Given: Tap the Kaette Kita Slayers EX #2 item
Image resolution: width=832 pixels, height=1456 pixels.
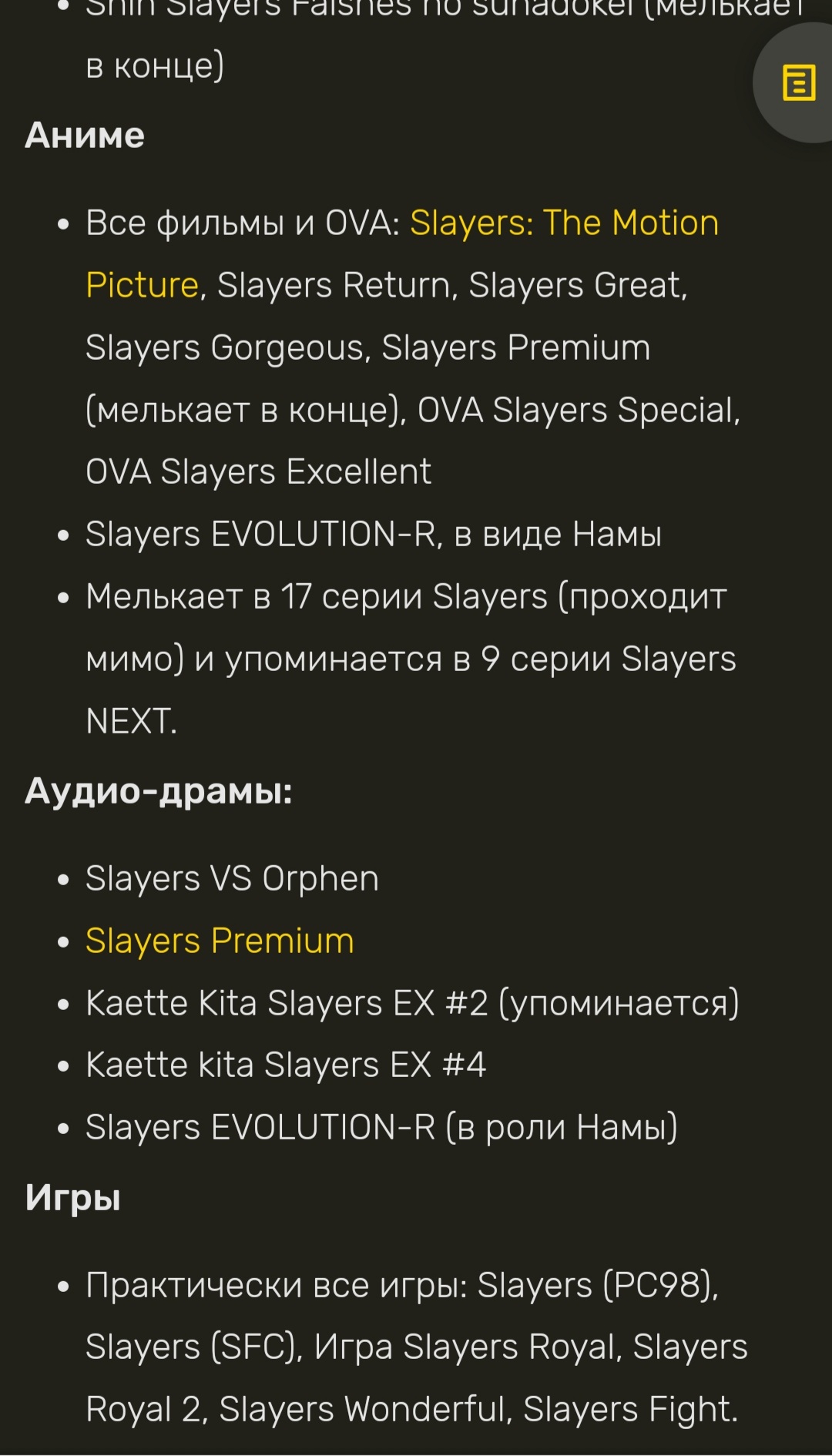Looking at the screenshot, I should click(x=412, y=1003).
